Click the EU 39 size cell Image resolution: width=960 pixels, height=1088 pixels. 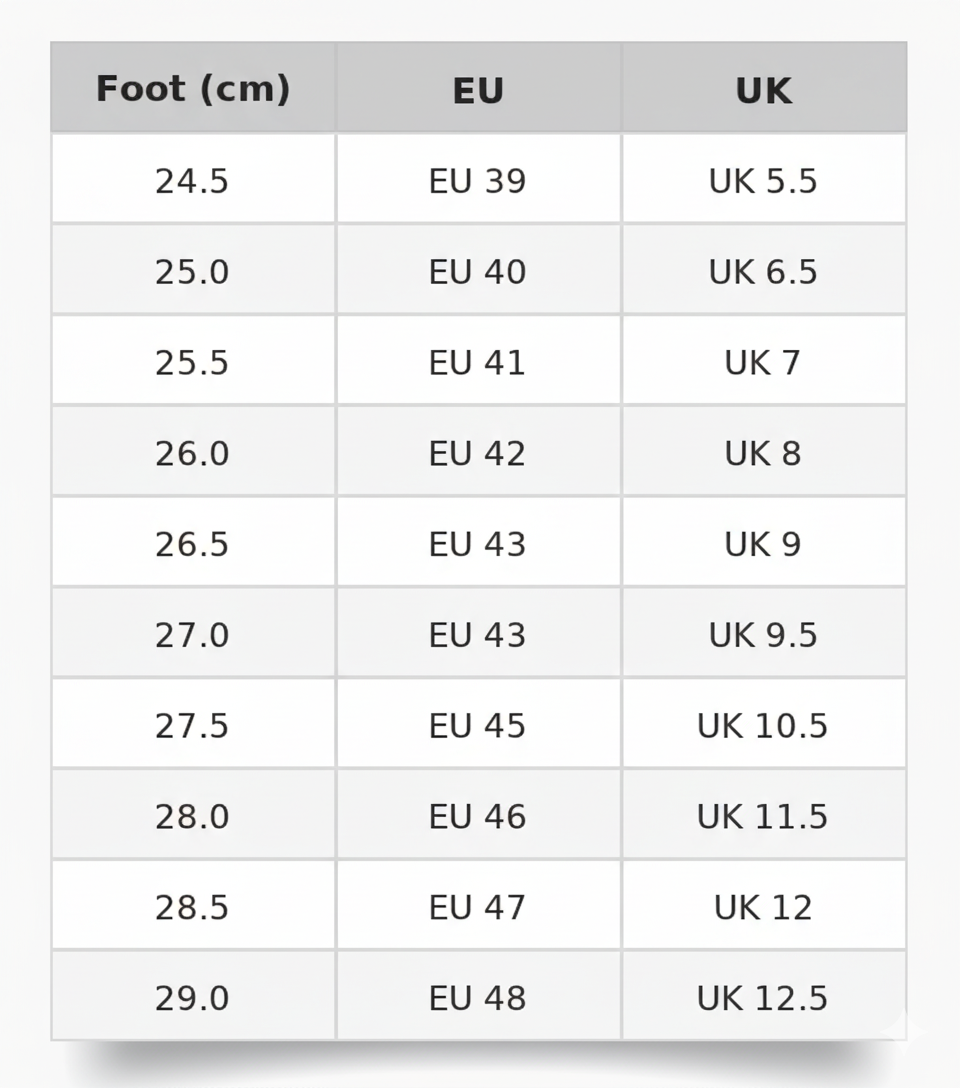(x=478, y=181)
